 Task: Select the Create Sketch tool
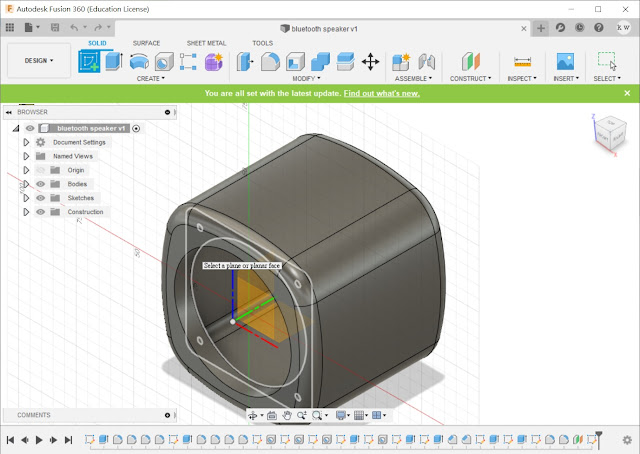pyautogui.click(x=89, y=62)
